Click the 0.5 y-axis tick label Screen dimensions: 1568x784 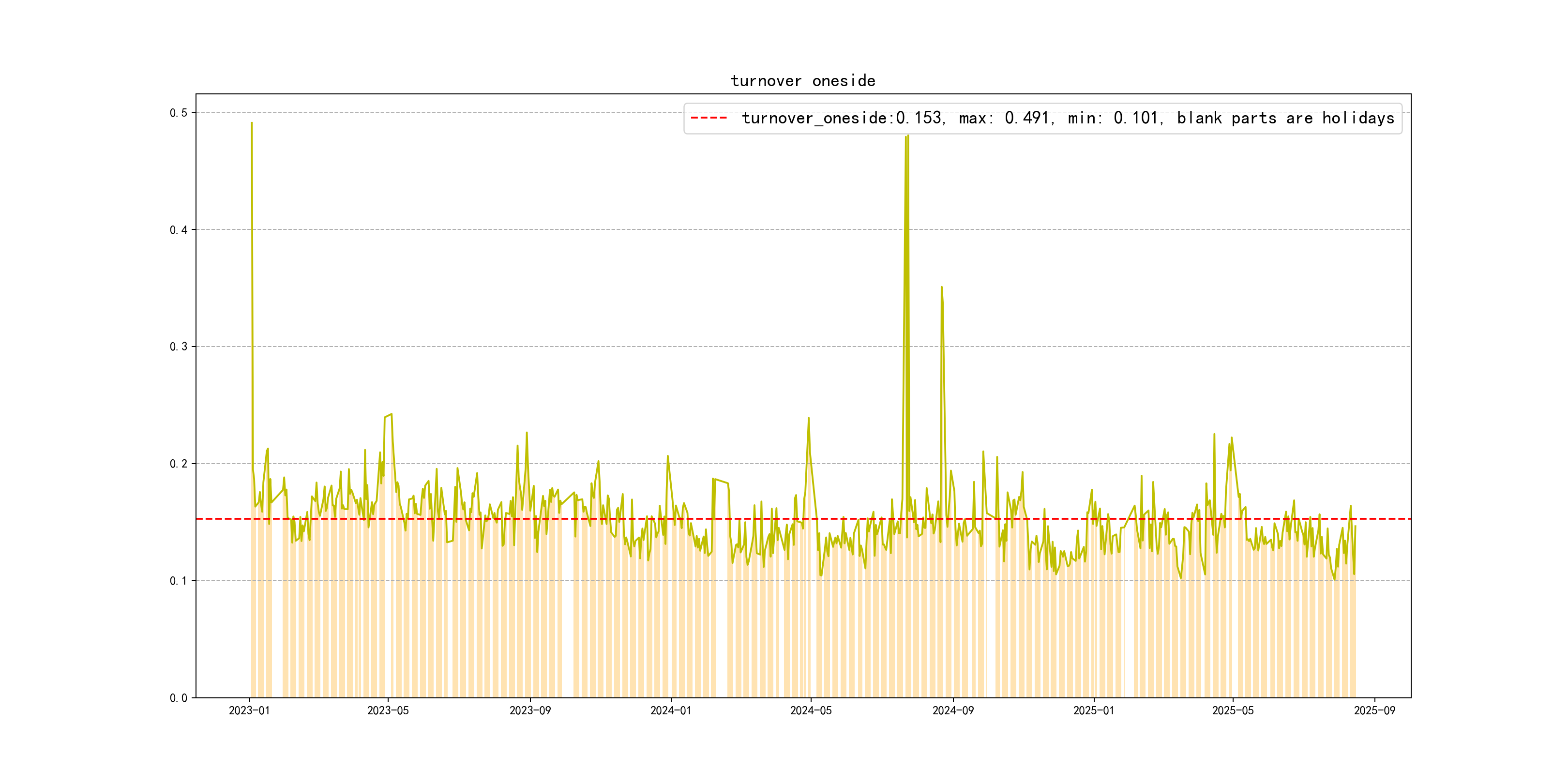(x=179, y=113)
